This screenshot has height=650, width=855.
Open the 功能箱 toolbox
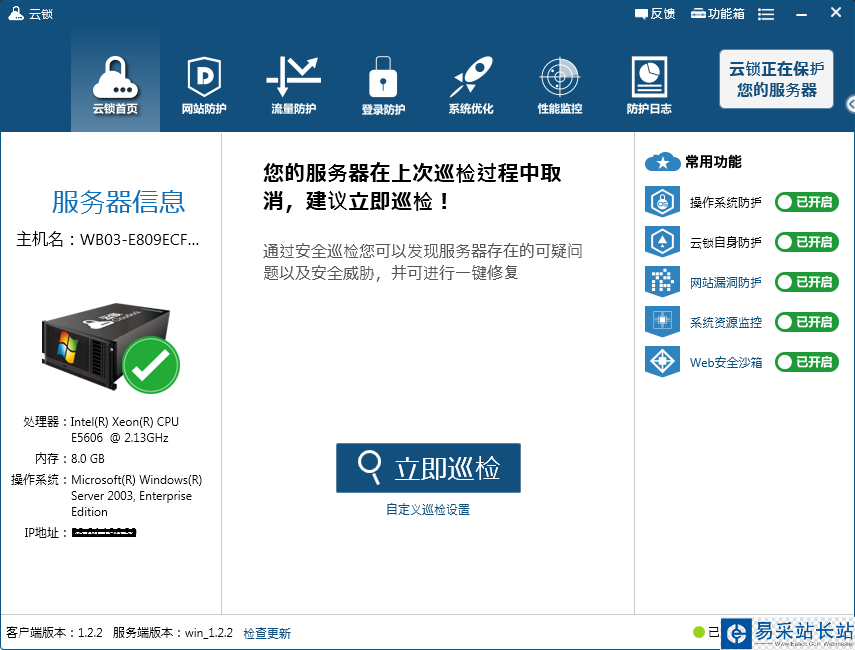coord(718,14)
